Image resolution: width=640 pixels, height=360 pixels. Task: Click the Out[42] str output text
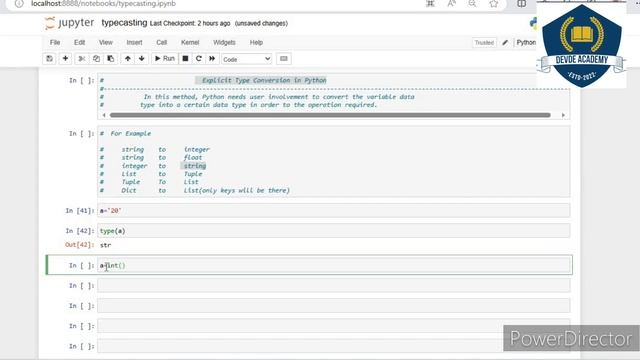[105, 245]
